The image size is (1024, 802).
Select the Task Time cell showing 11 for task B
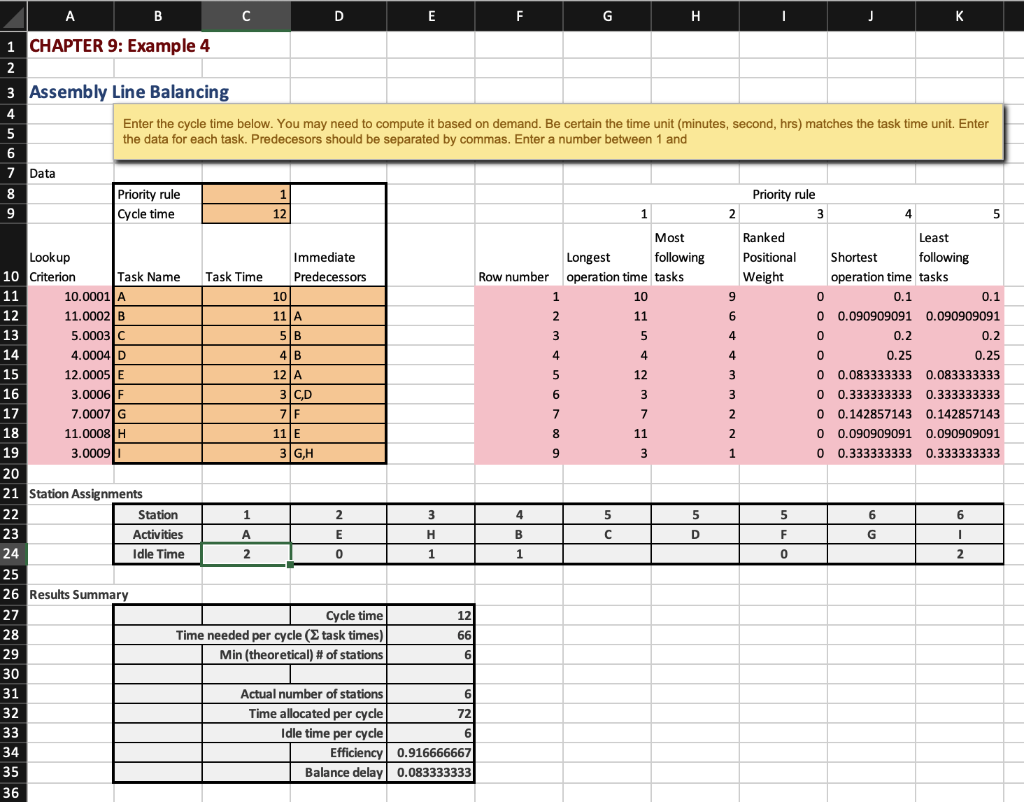click(245, 315)
